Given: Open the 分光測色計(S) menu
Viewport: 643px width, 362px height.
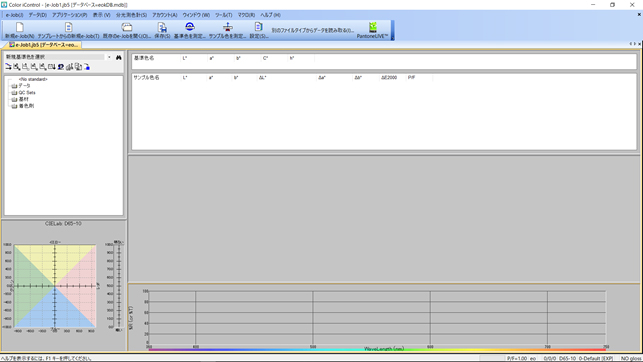Looking at the screenshot, I should pyautogui.click(x=131, y=15).
